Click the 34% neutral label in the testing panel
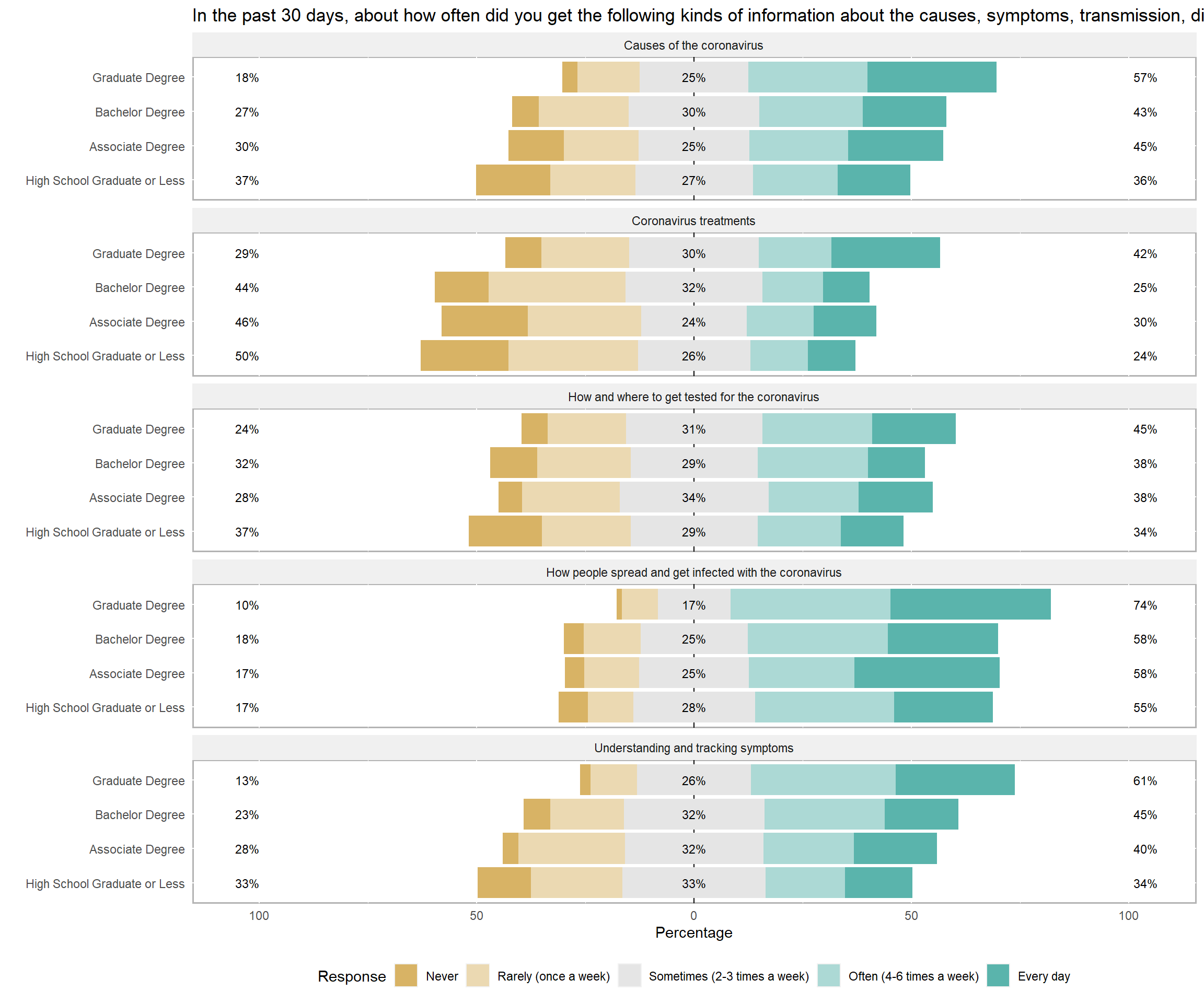The width and height of the screenshot is (1204, 1003). (693, 498)
